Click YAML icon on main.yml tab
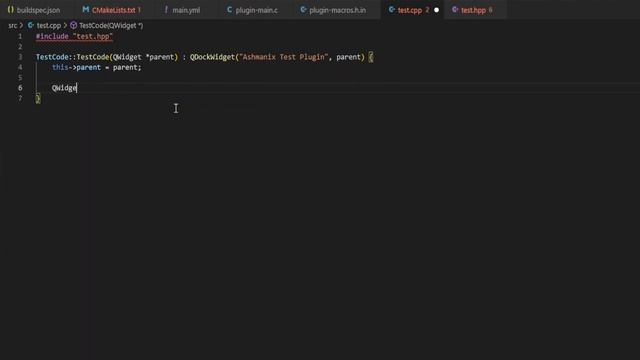Image resolution: width=640 pixels, height=360 pixels. 166,9
